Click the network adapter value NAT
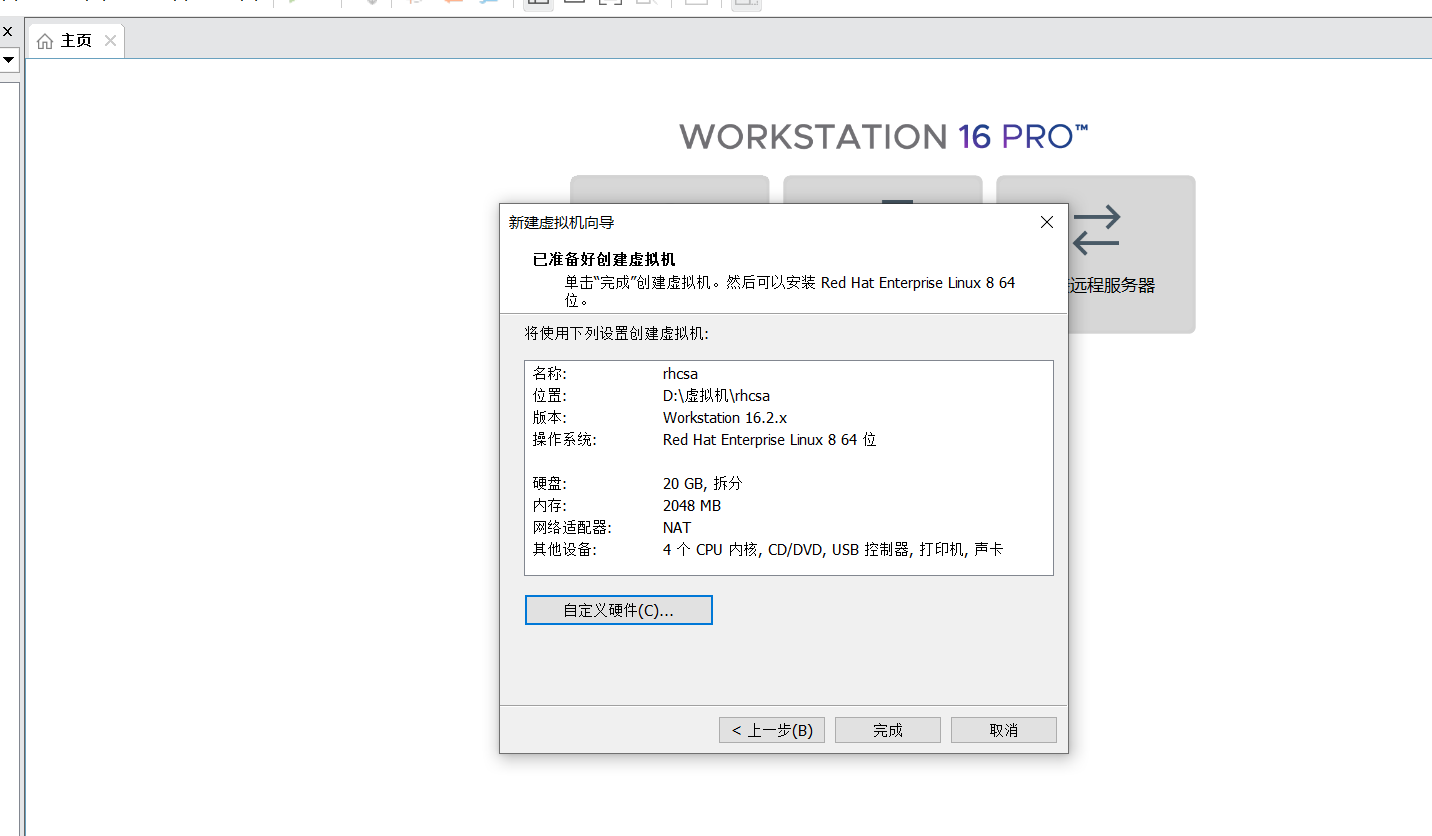Screen dimensions: 1432x836 tap(676, 528)
